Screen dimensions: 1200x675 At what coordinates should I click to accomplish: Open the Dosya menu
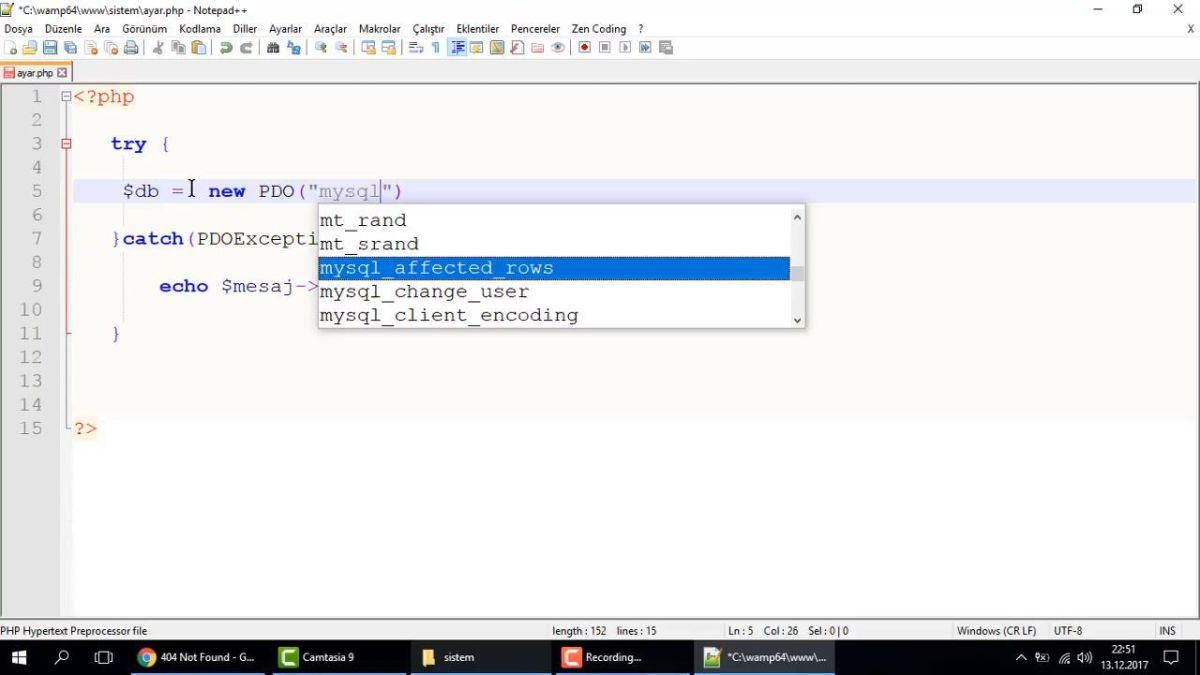[18, 29]
